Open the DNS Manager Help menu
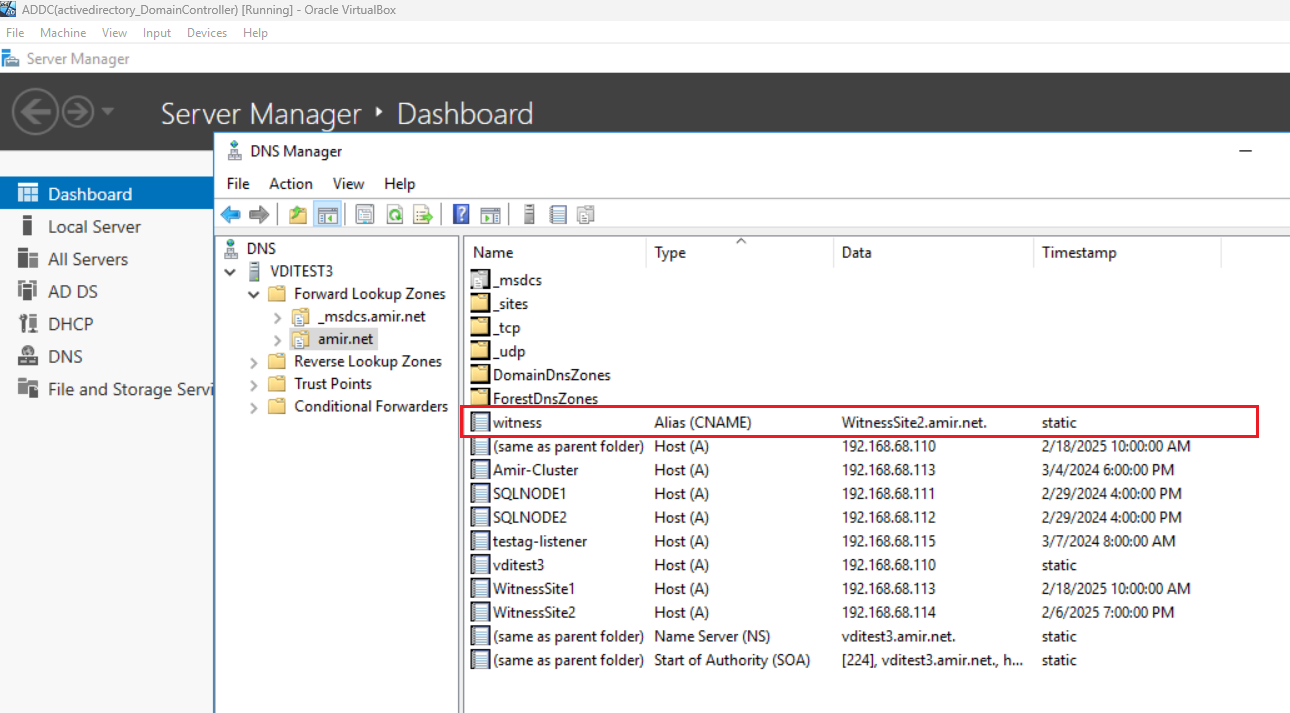Viewport: 1290px width, 713px height. click(399, 184)
